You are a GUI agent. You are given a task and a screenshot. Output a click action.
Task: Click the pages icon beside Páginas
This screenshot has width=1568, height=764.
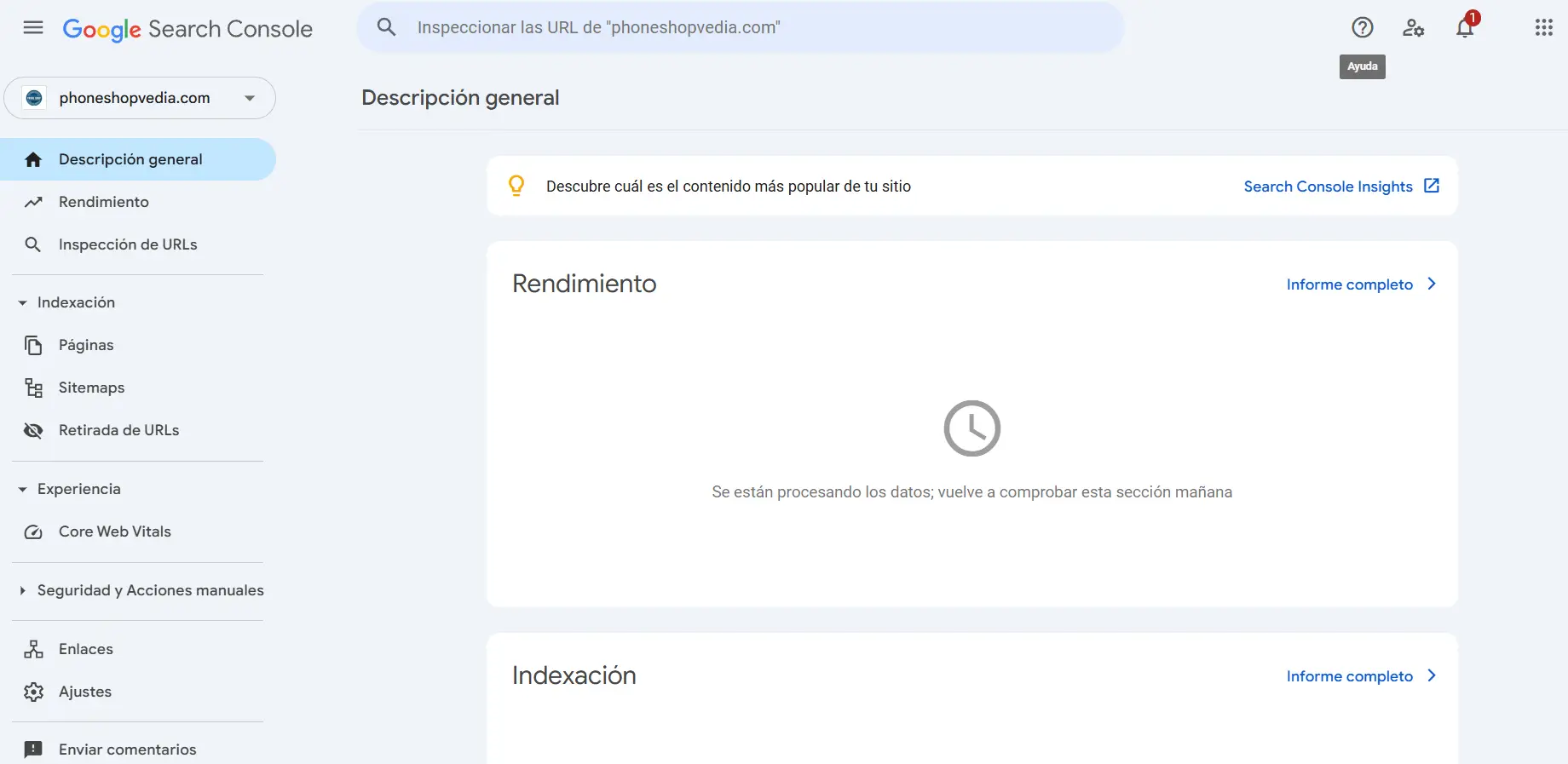click(33, 345)
